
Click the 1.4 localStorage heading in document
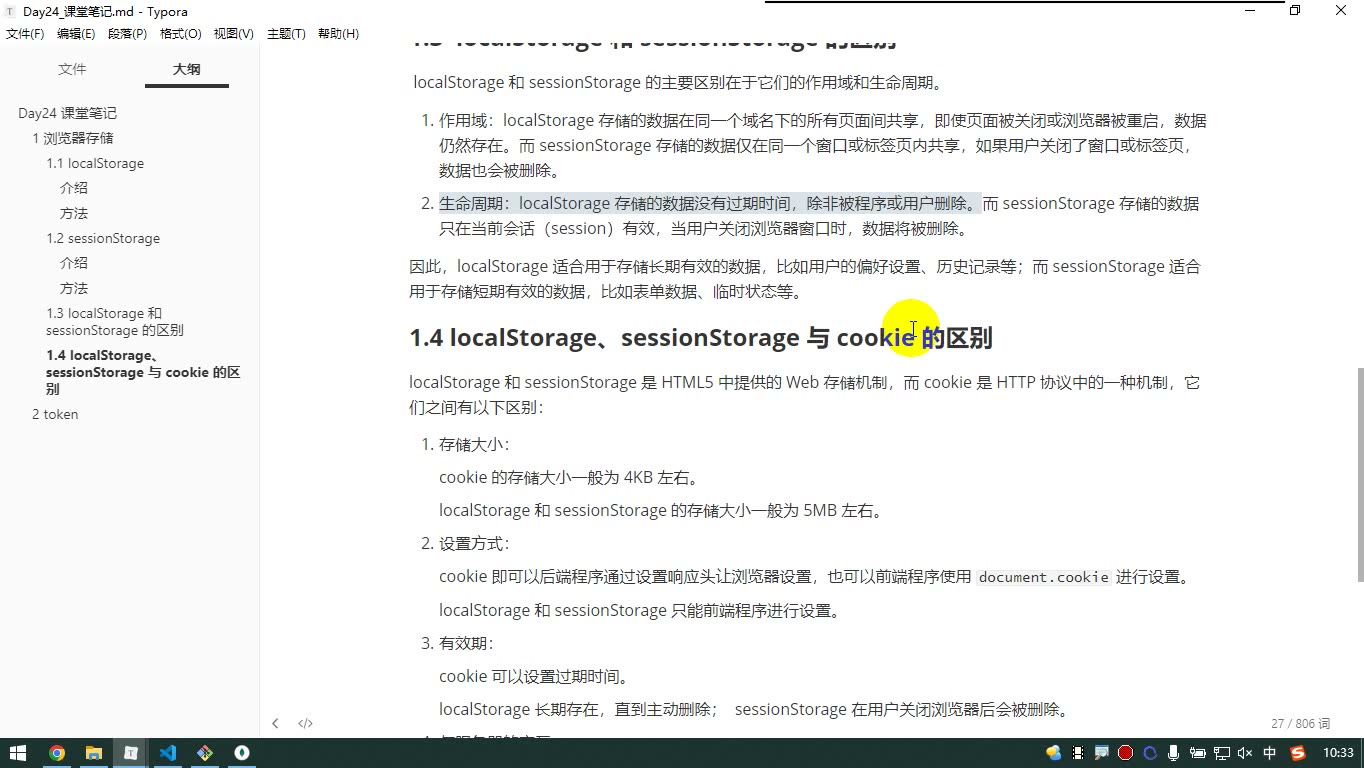coord(701,338)
